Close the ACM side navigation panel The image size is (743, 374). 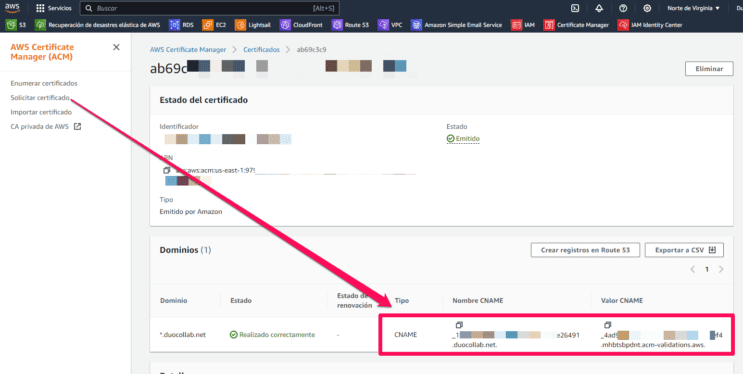[116, 47]
